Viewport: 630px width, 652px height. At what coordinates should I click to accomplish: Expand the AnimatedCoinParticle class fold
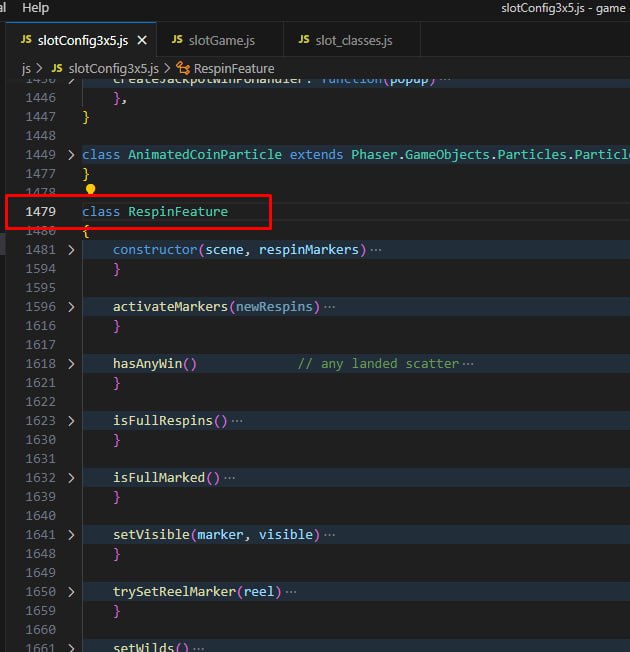(72, 155)
